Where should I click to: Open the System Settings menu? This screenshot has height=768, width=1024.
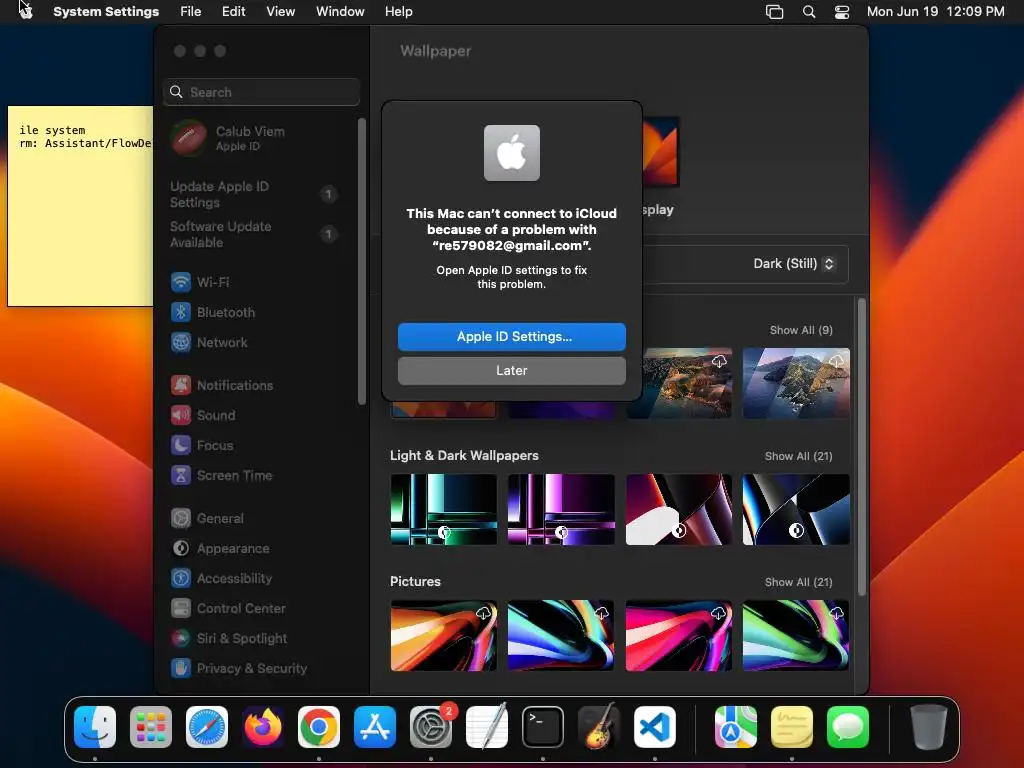[x=106, y=12]
